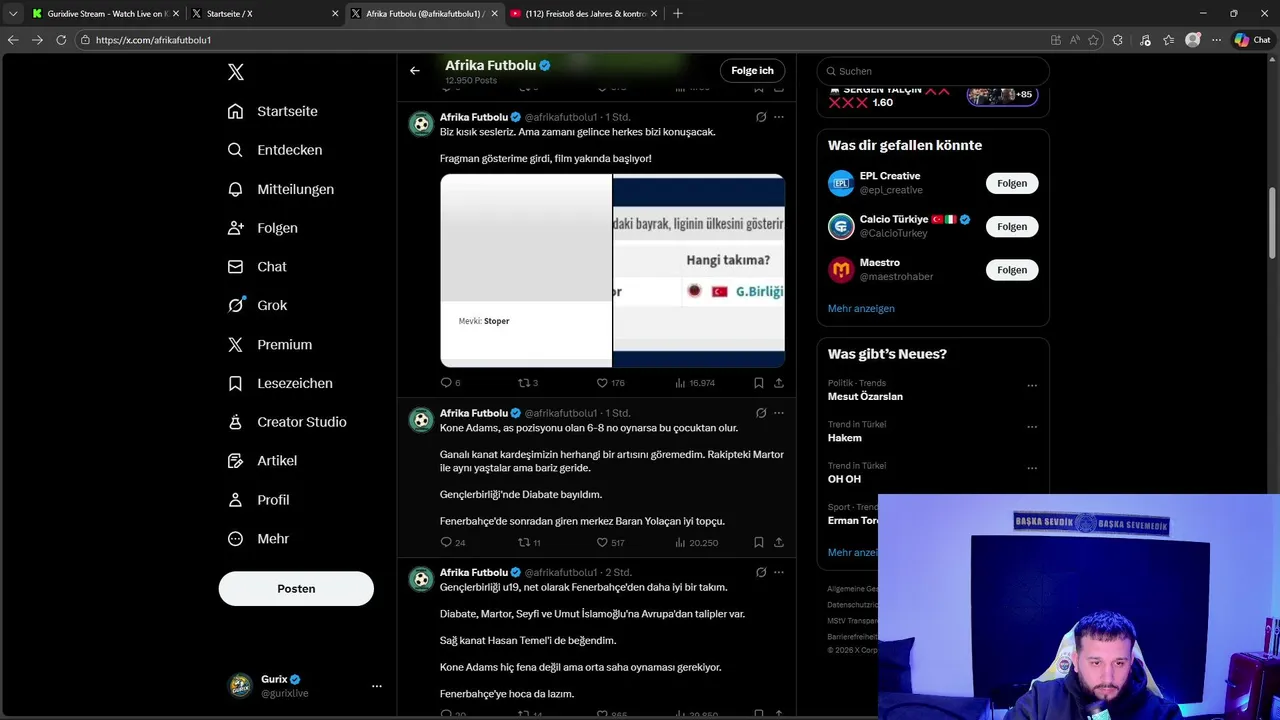Open Entdecken in the sidebar

tap(275, 150)
